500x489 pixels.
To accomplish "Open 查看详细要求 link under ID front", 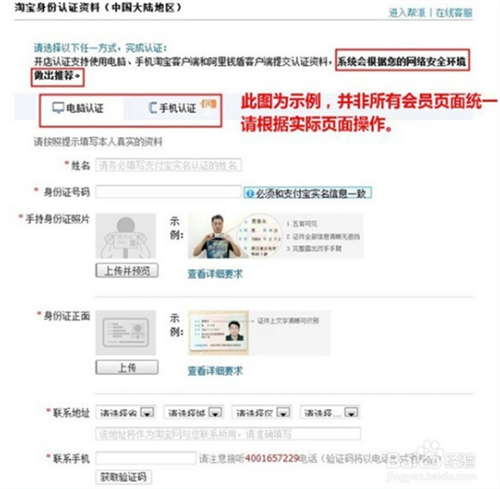I will (215, 371).
